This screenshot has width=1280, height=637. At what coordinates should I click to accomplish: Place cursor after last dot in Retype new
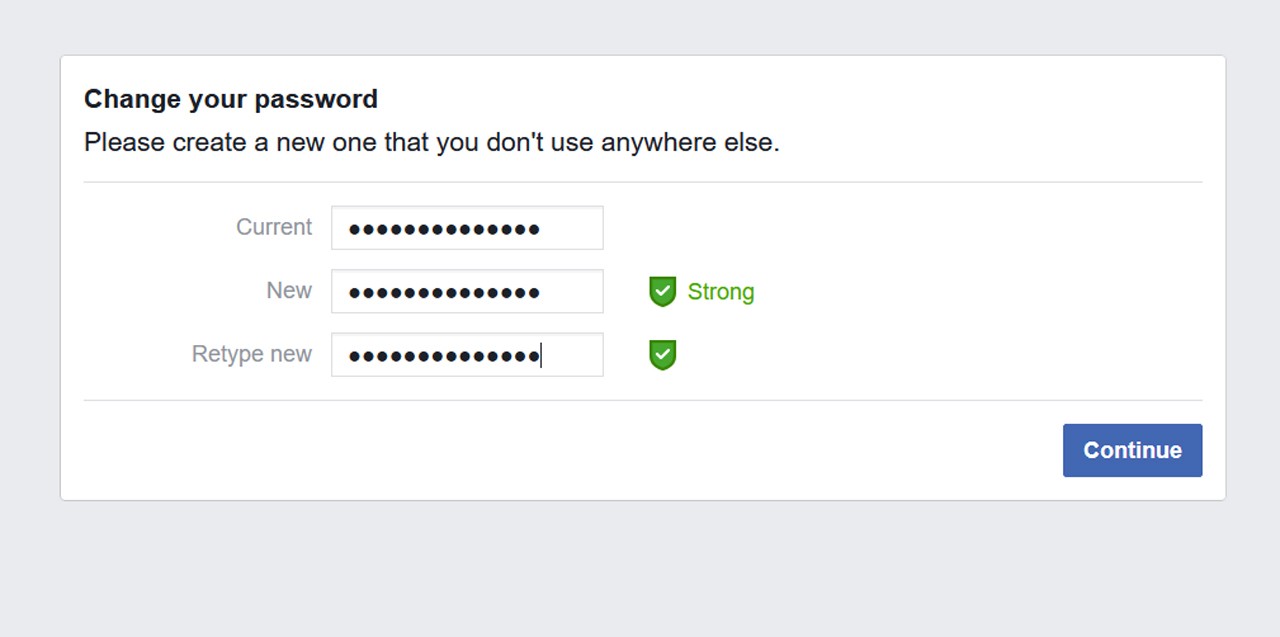[x=541, y=356]
